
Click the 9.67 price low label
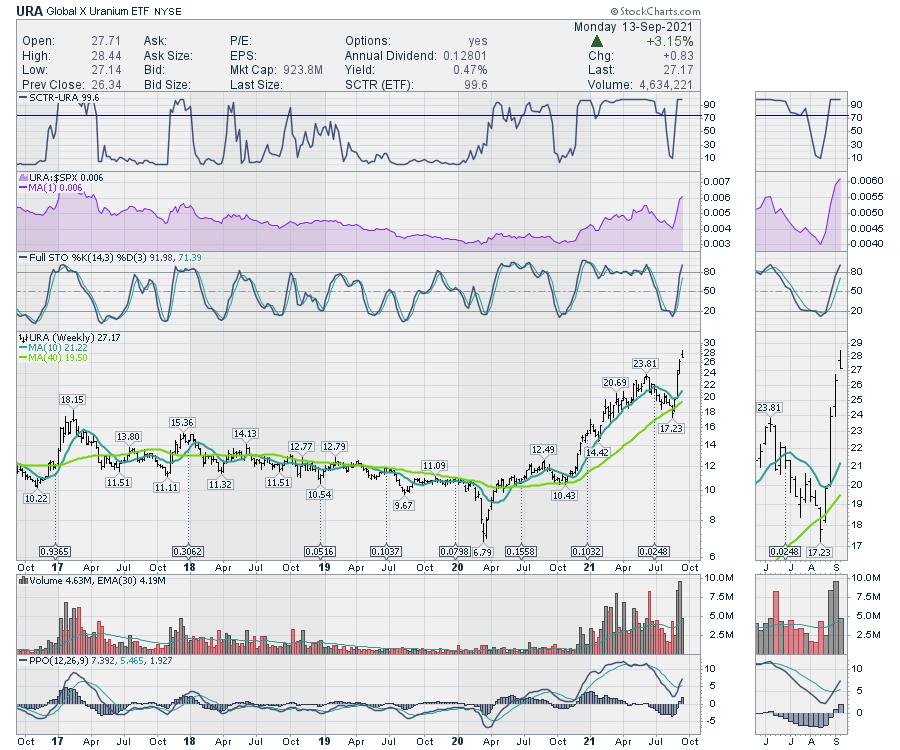click(404, 506)
